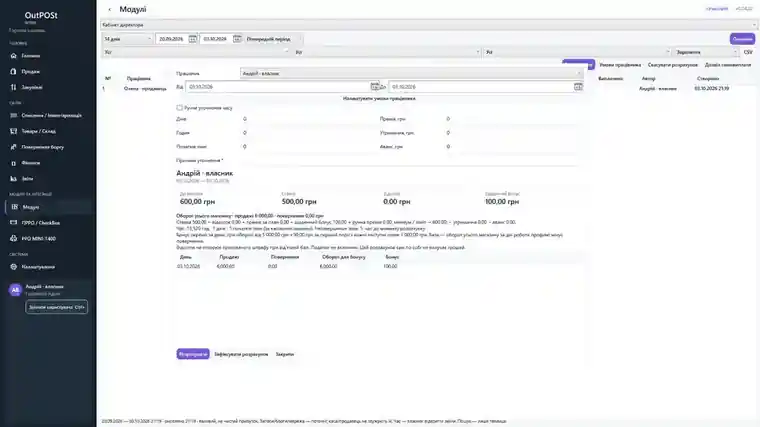The height and width of the screenshot is (427, 760).
Task: Open Умови працівника link
Action: pyautogui.click(x=620, y=65)
